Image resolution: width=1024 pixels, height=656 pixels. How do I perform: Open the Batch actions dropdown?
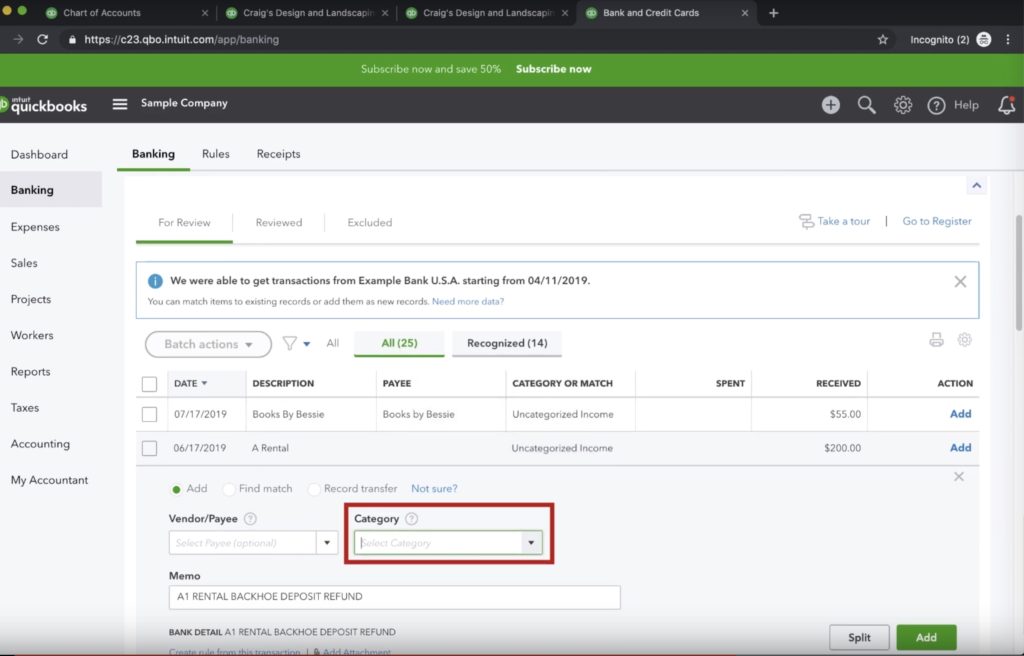[208, 344]
